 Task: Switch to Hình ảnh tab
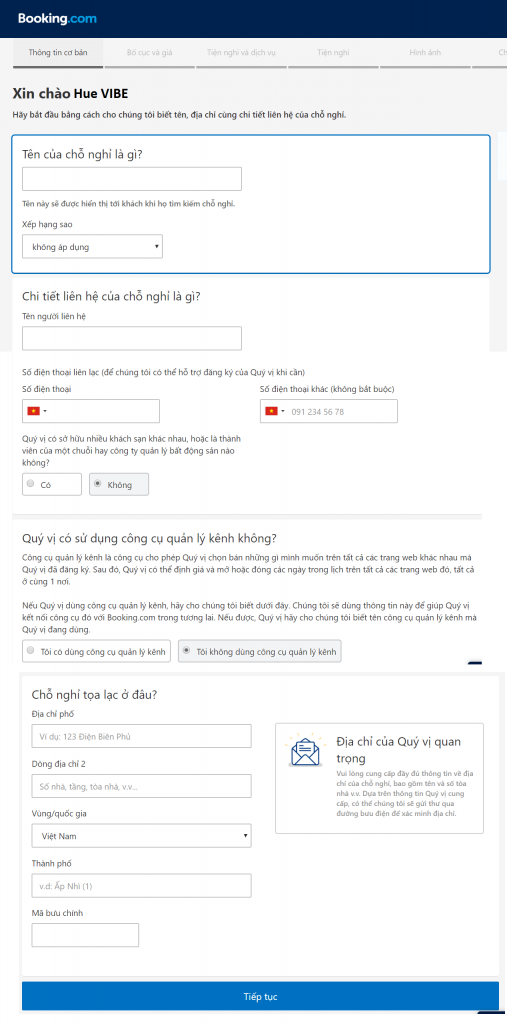(x=425, y=52)
